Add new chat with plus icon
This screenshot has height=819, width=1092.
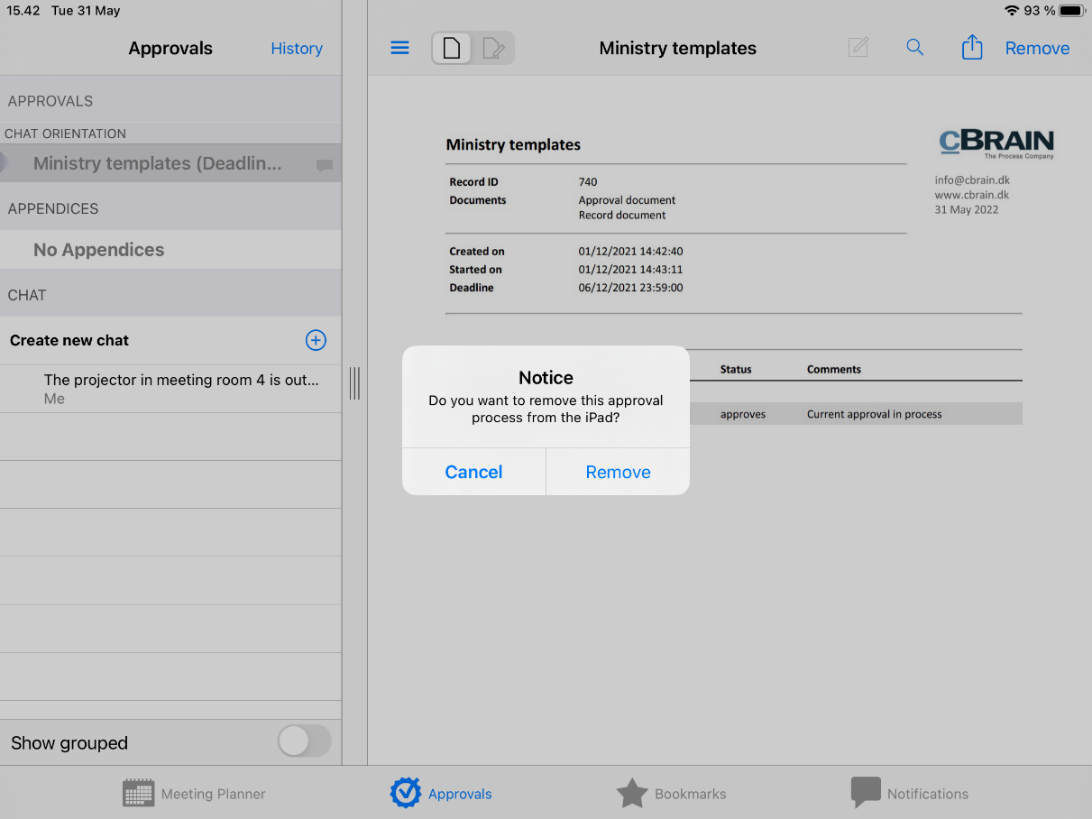[x=315, y=340]
